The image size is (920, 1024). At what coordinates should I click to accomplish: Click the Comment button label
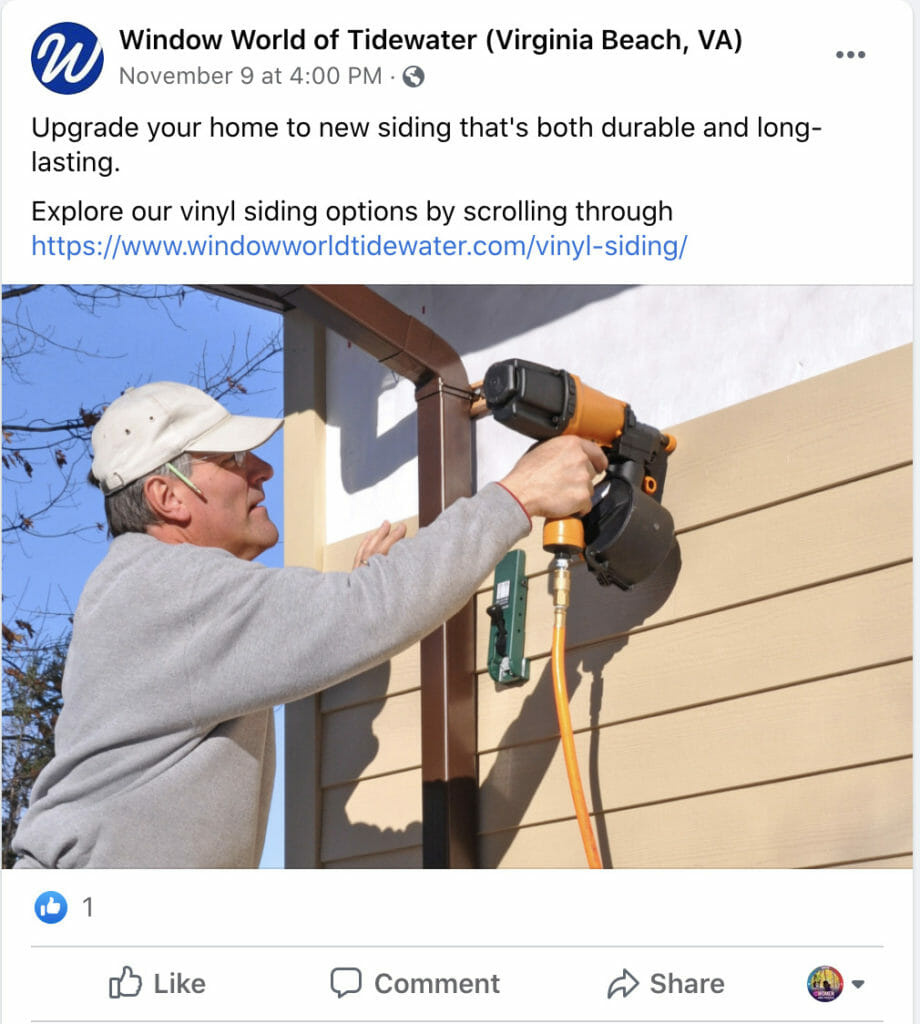[x=437, y=984]
